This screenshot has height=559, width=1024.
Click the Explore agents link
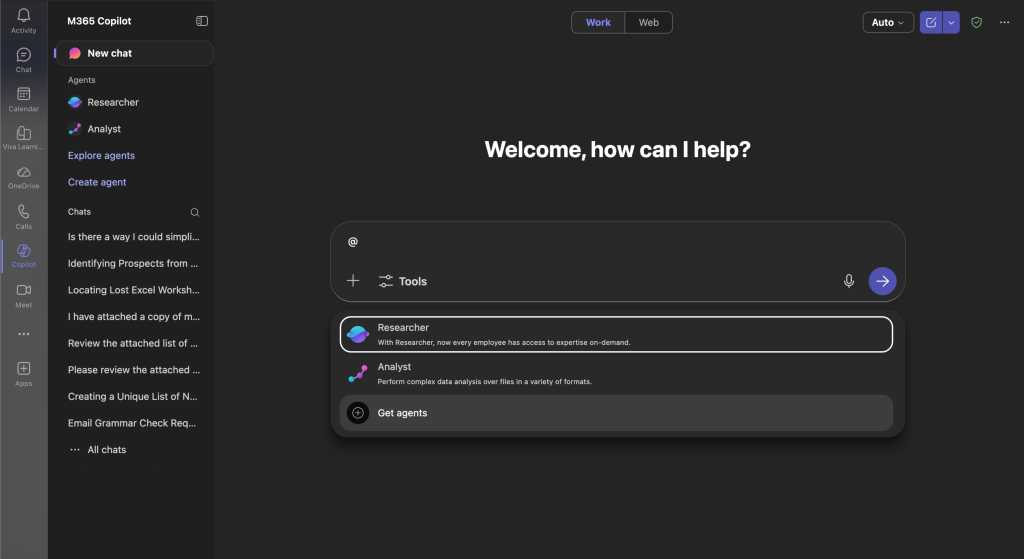[x=101, y=155]
